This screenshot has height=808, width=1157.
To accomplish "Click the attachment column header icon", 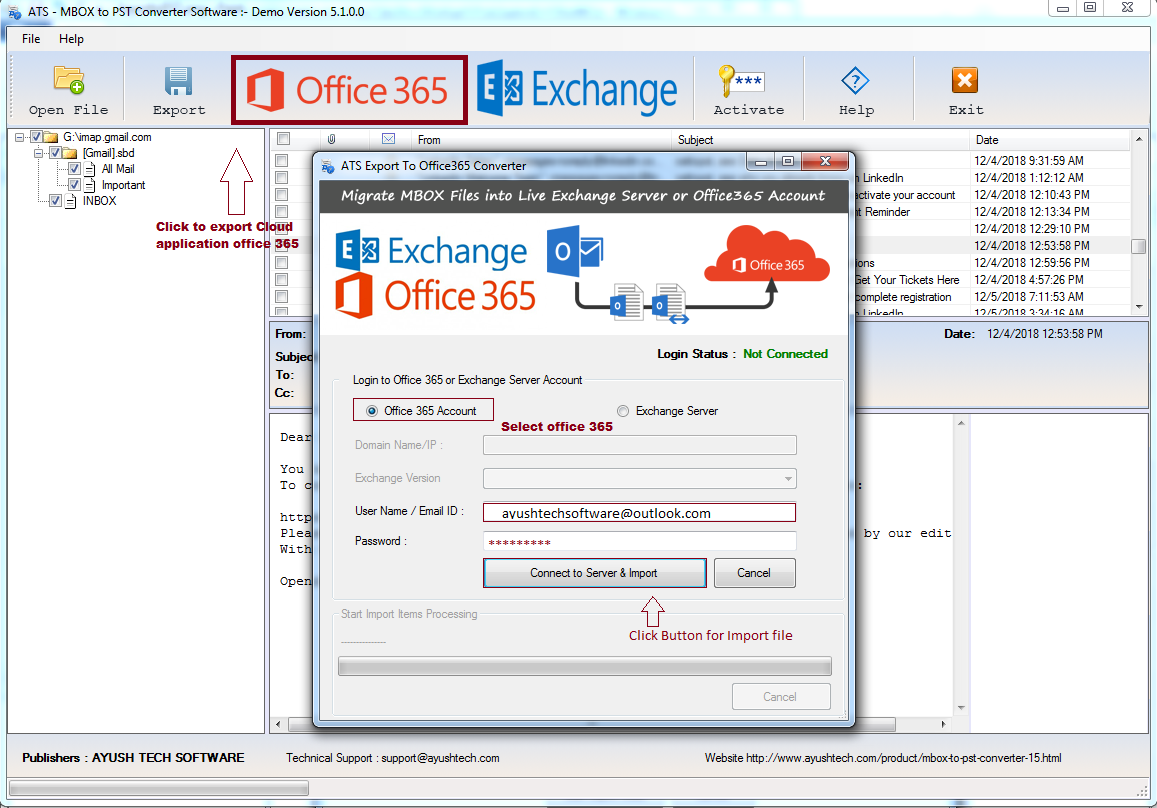I will 332,139.
